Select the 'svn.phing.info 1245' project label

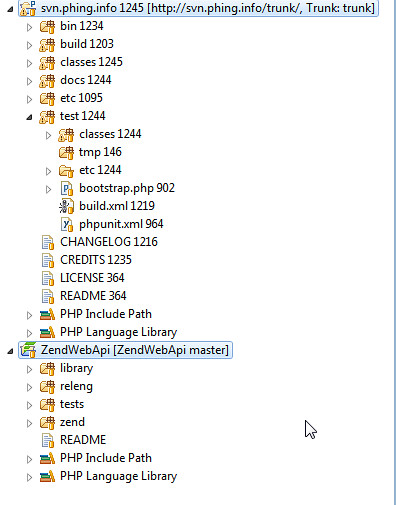pos(92,8)
